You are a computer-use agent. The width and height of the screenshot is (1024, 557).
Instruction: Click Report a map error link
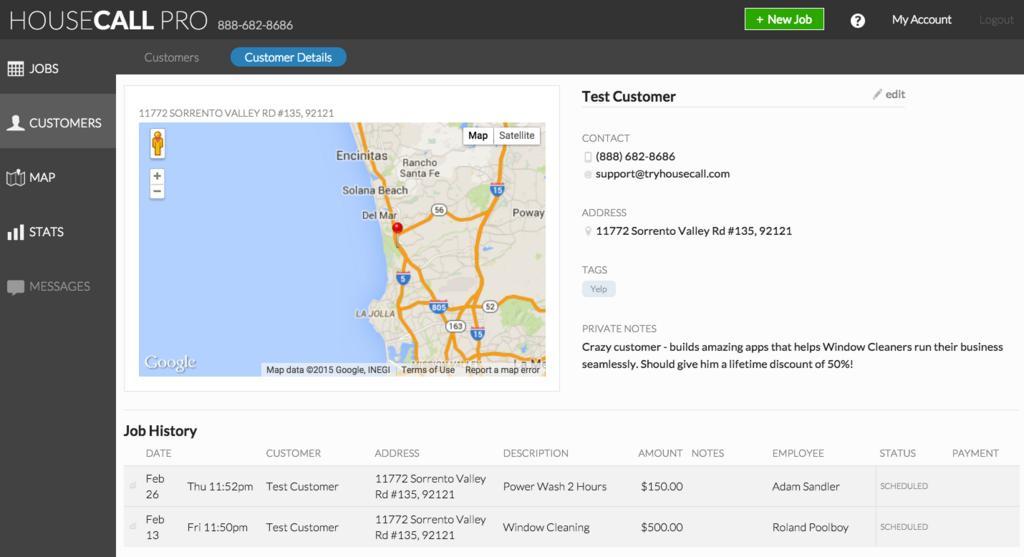pyautogui.click(x=502, y=370)
